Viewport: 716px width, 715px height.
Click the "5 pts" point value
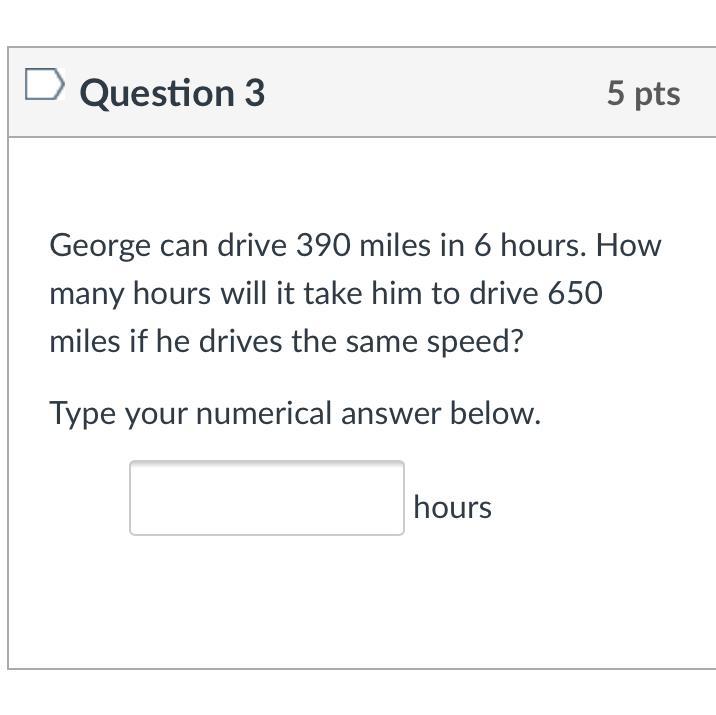point(643,93)
